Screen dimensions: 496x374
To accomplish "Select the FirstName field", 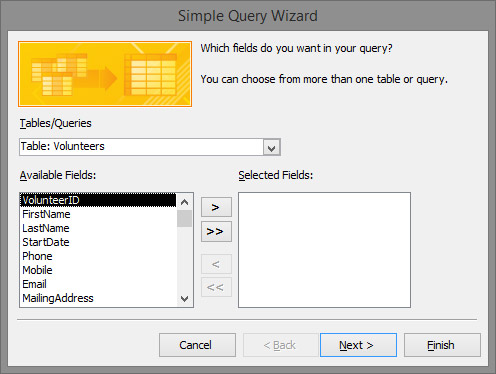I will pyautogui.click(x=99, y=214).
